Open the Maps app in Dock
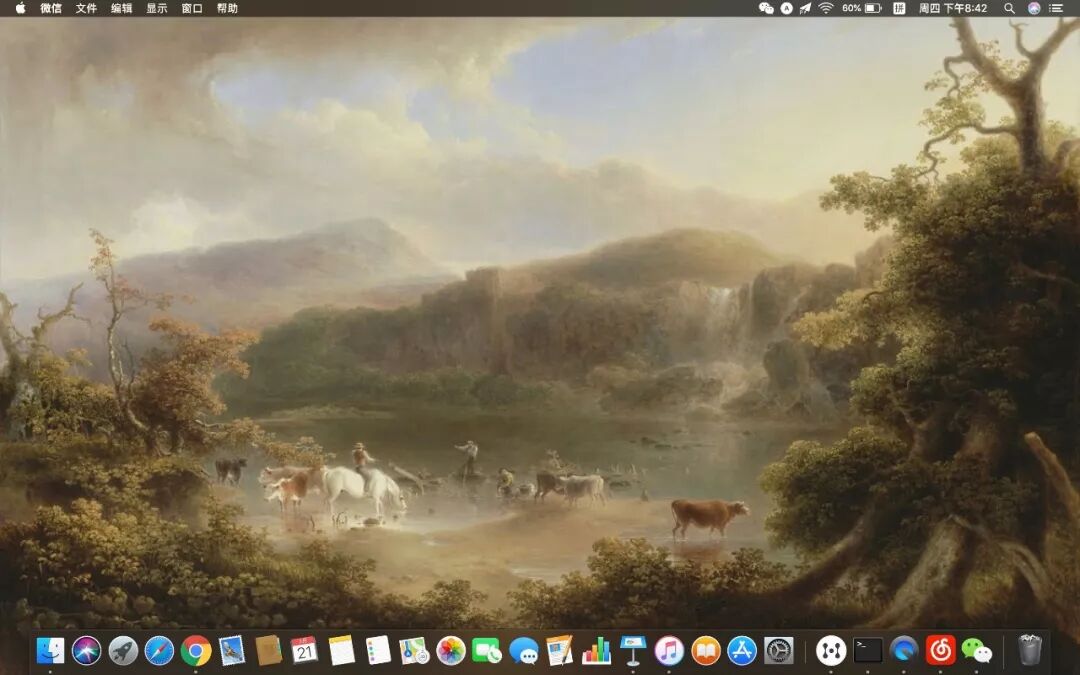 pos(414,651)
